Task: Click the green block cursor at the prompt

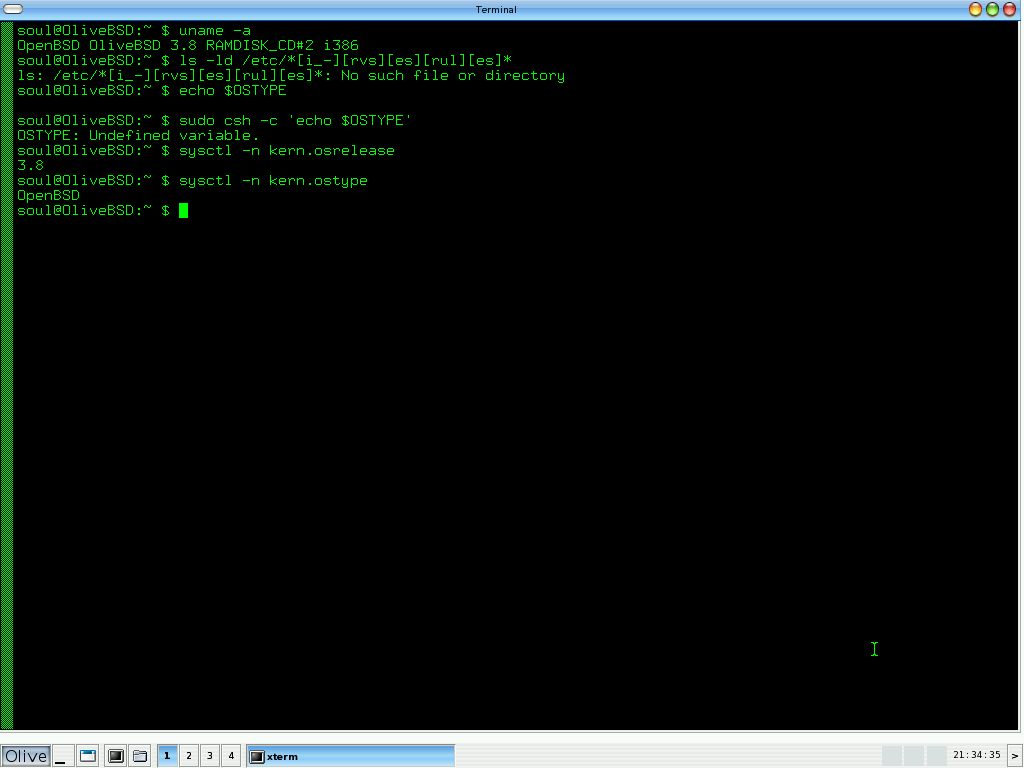Action: coord(184,210)
